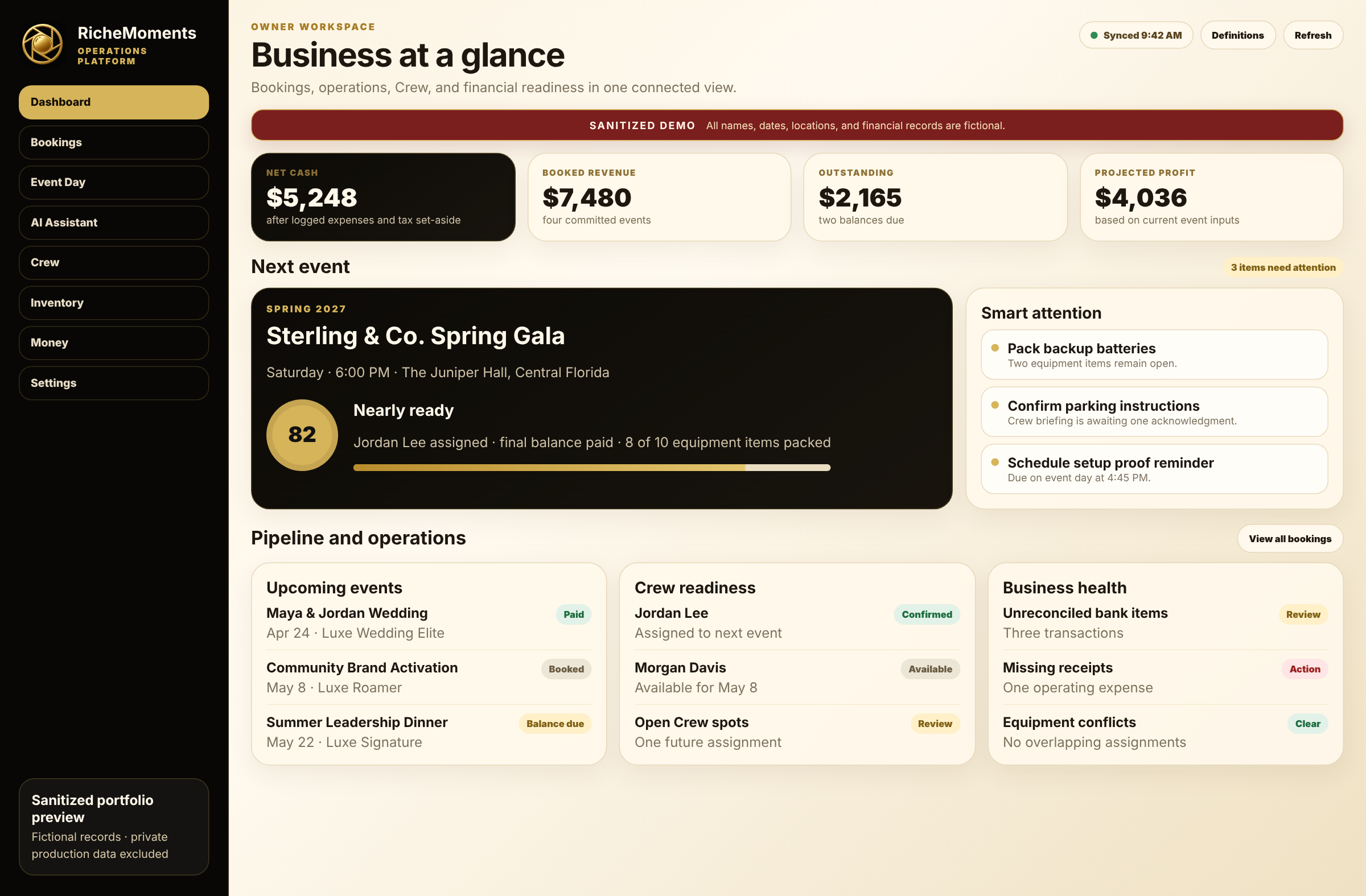The height and width of the screenshot is (896, 1366).
Task: Click the Review badge on Unreconciled bank items
Action: 1303,614
